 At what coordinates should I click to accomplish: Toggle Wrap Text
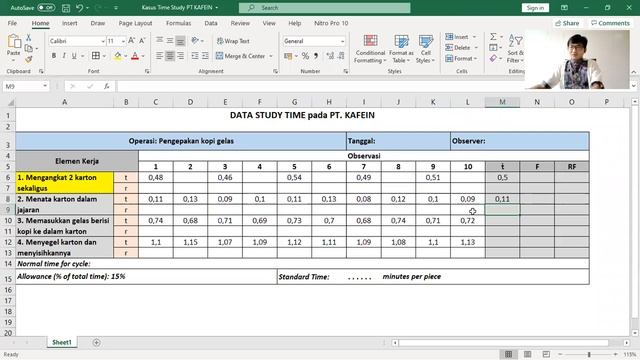233,41
